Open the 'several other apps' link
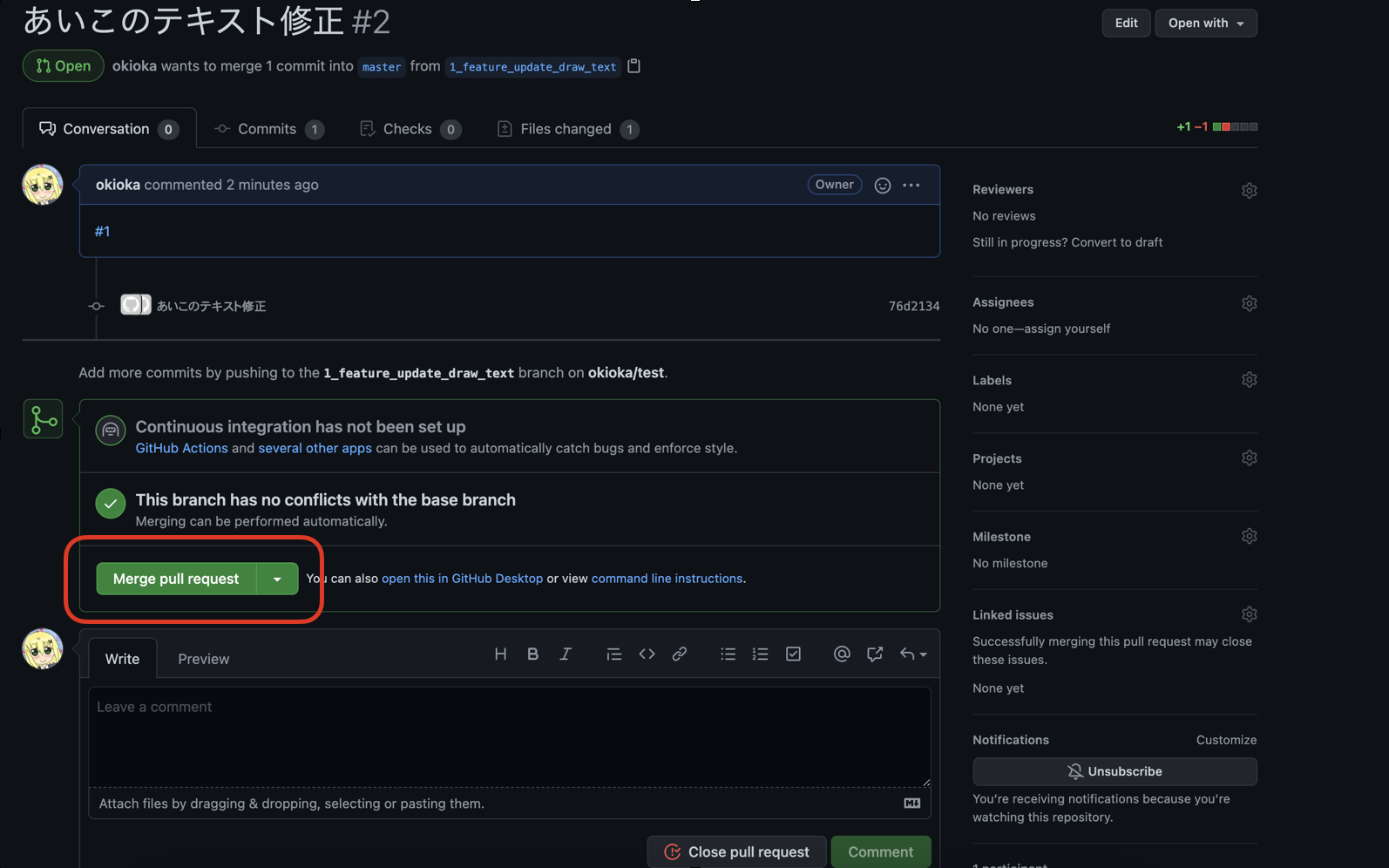 315,448
